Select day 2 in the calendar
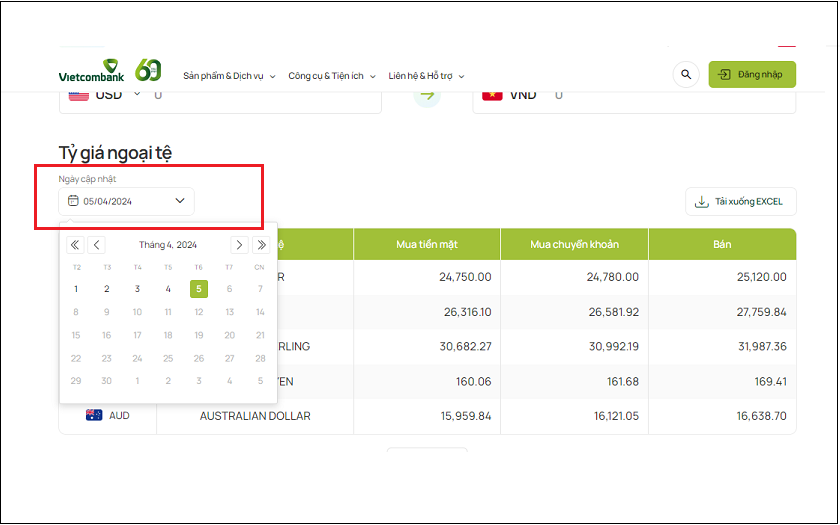 coord(107,289)
